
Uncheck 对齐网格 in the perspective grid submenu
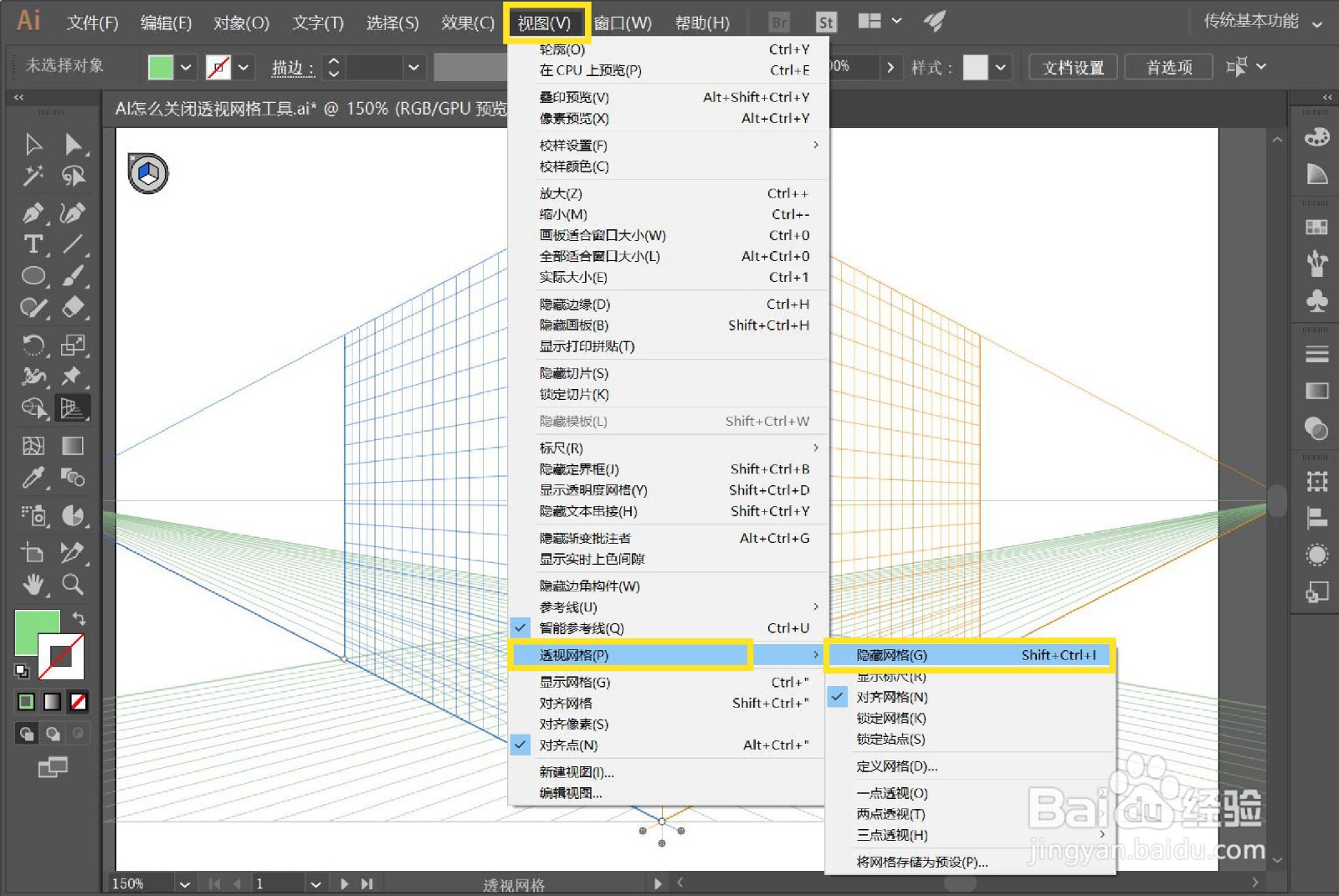[890, 696]
